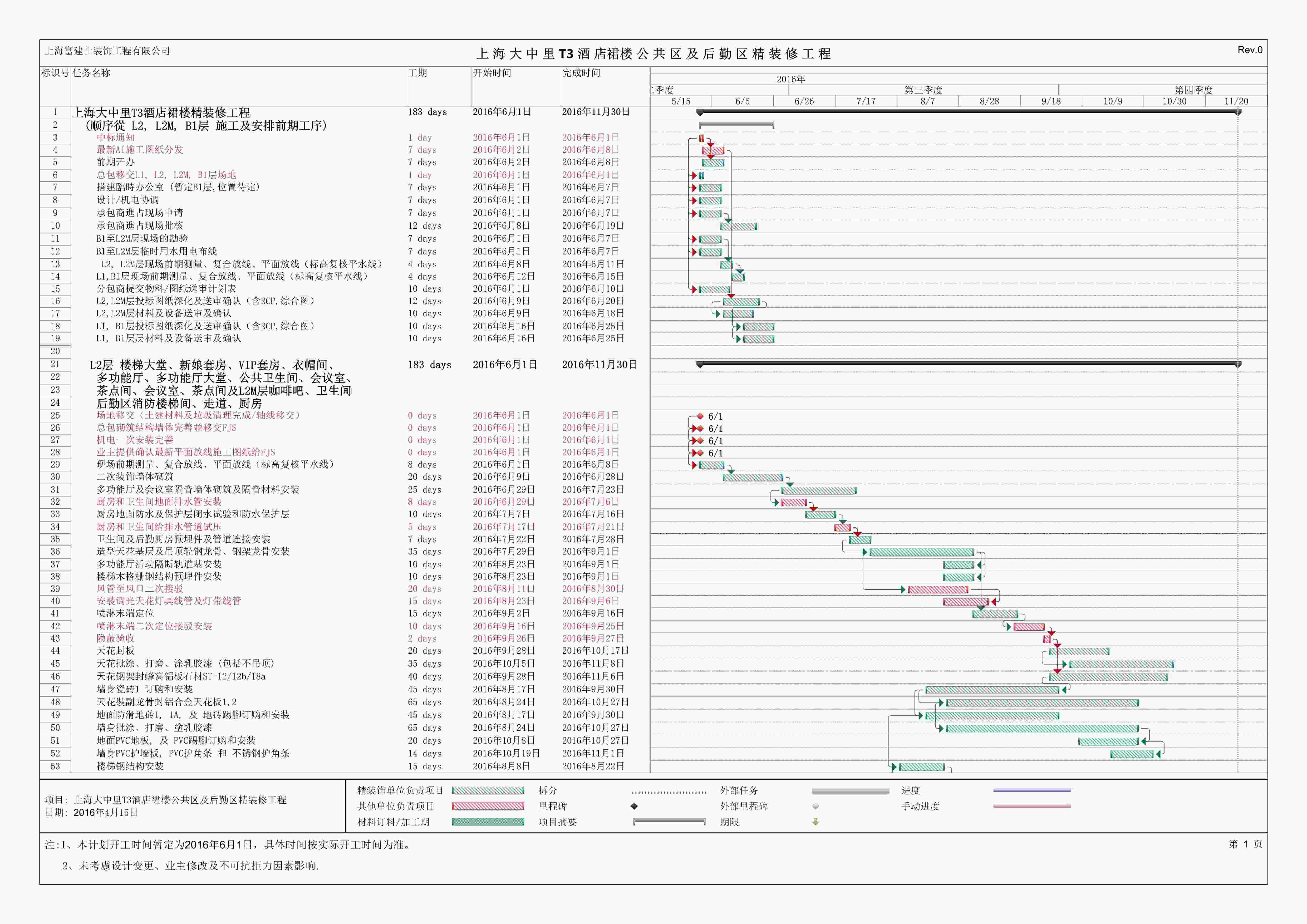
Task: Click the Gantt bar for task 36 造型天花基层
Action: (922, 552)
